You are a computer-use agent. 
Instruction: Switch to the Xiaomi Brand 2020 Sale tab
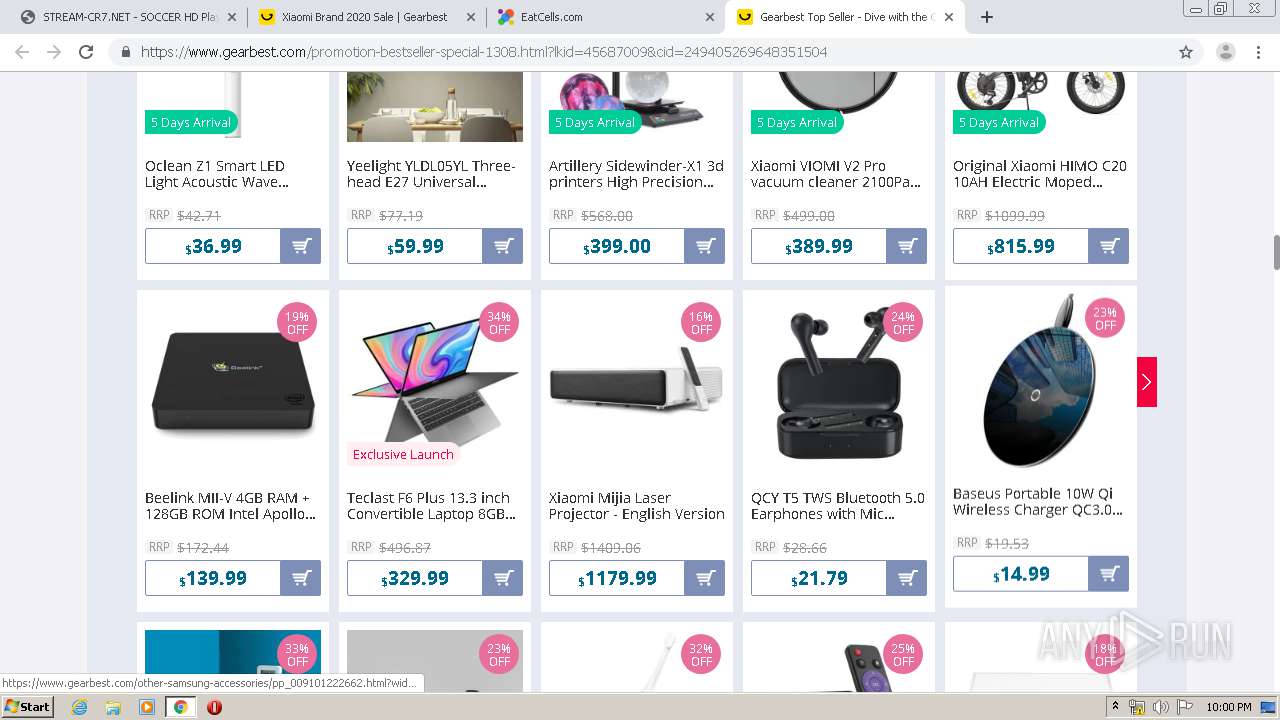365,17
